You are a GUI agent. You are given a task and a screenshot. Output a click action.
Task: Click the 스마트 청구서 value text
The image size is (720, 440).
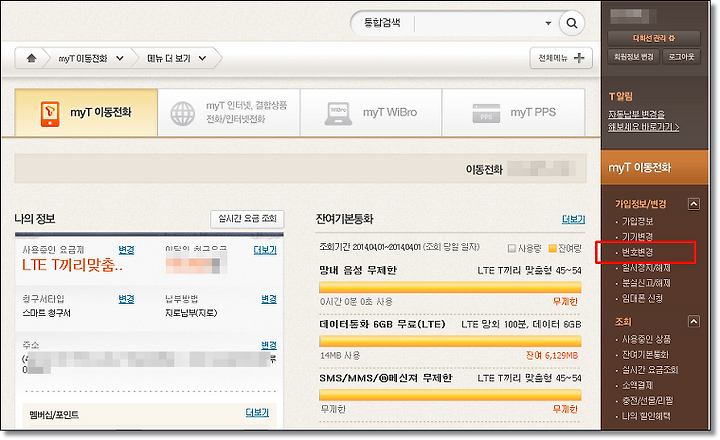(46, 313)
